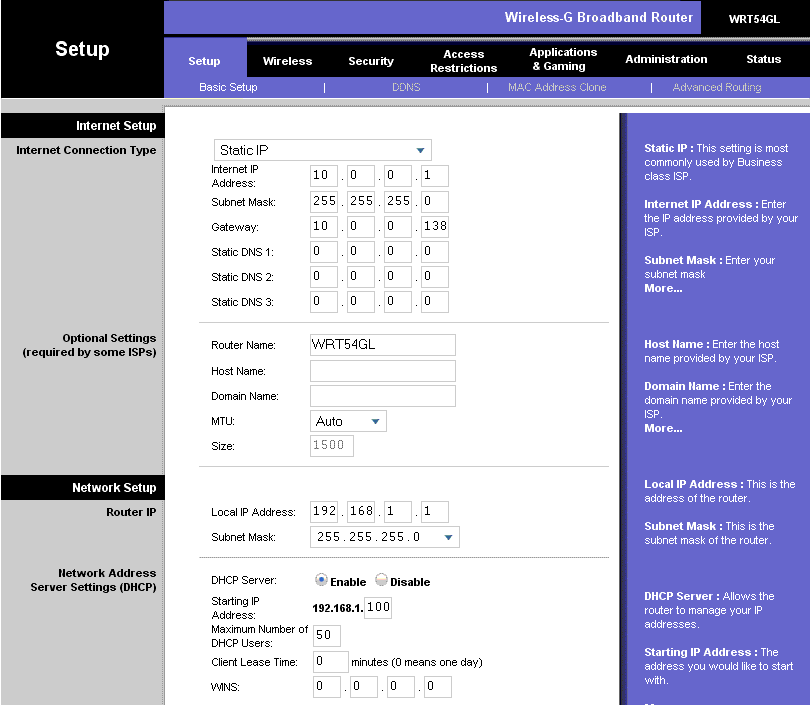Click the Router Name field containing WRT54GL
The image size is (810, 705).
[383, 345]
